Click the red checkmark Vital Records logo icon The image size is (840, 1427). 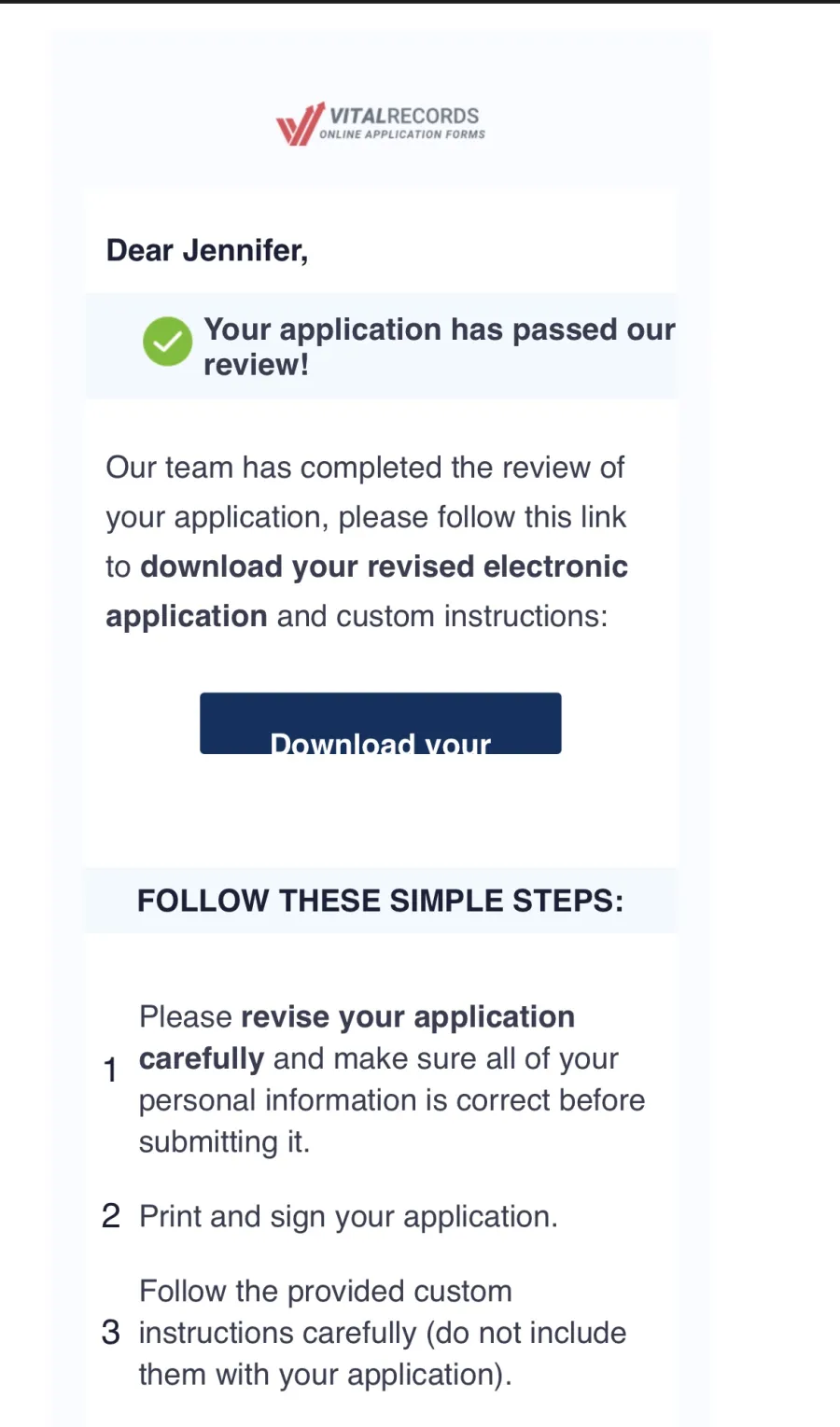click(300, 124)
